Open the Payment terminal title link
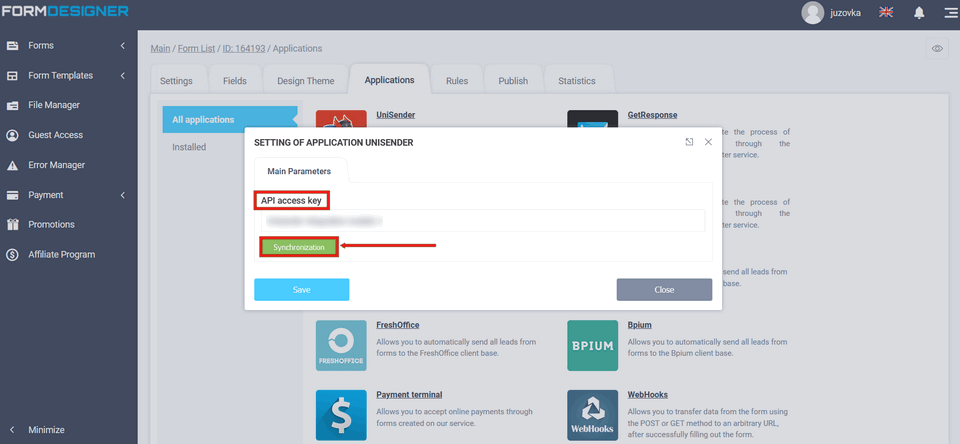 (x=409, y=395)
